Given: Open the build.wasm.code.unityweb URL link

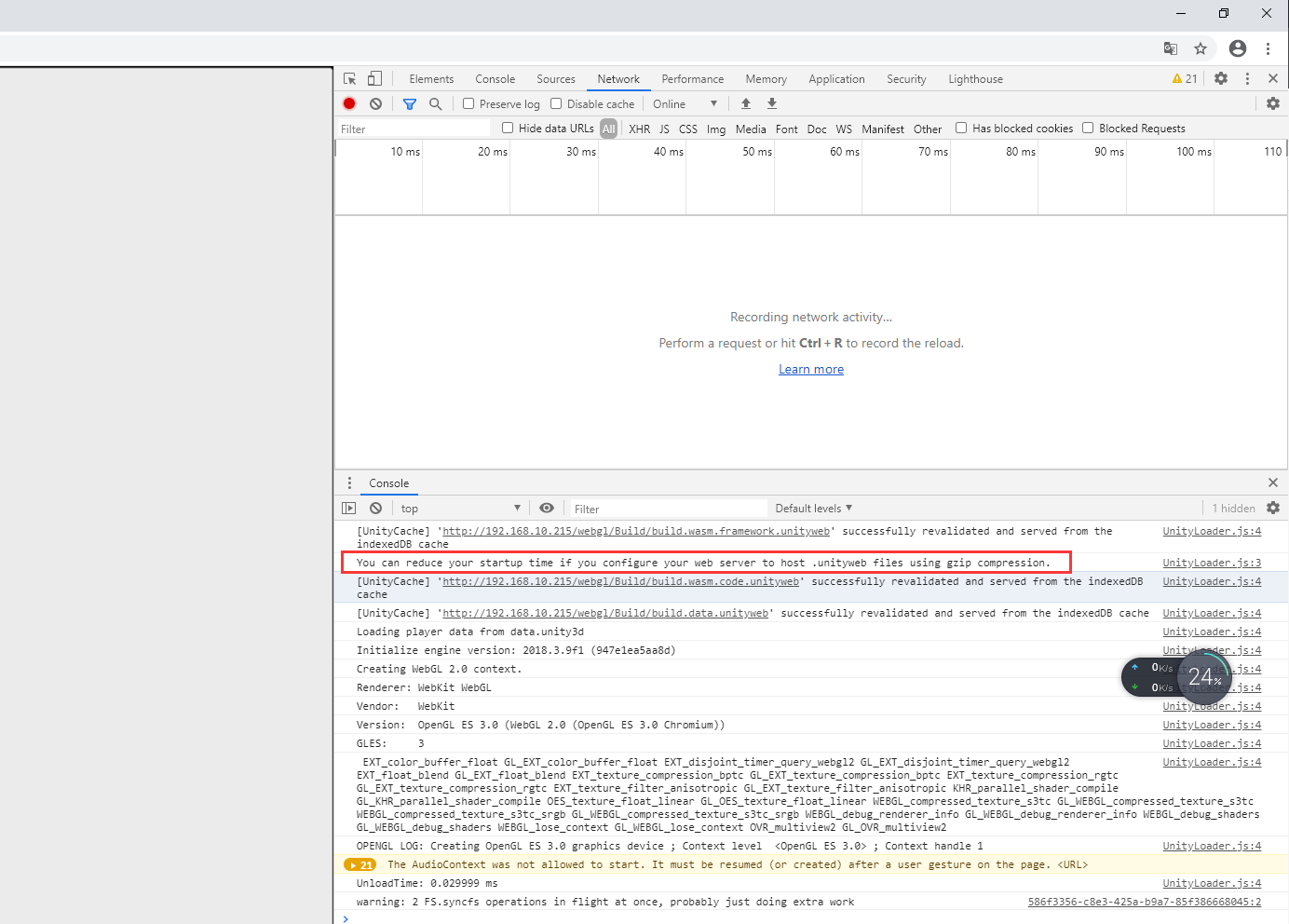Looking at the screenshot, I should tap(620, 582).
